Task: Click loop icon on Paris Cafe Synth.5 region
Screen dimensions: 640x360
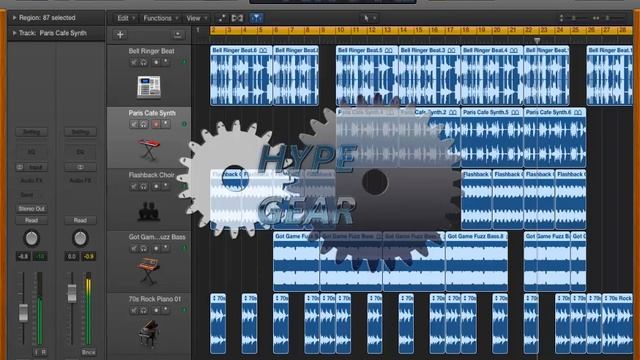Action: (515, 112)
